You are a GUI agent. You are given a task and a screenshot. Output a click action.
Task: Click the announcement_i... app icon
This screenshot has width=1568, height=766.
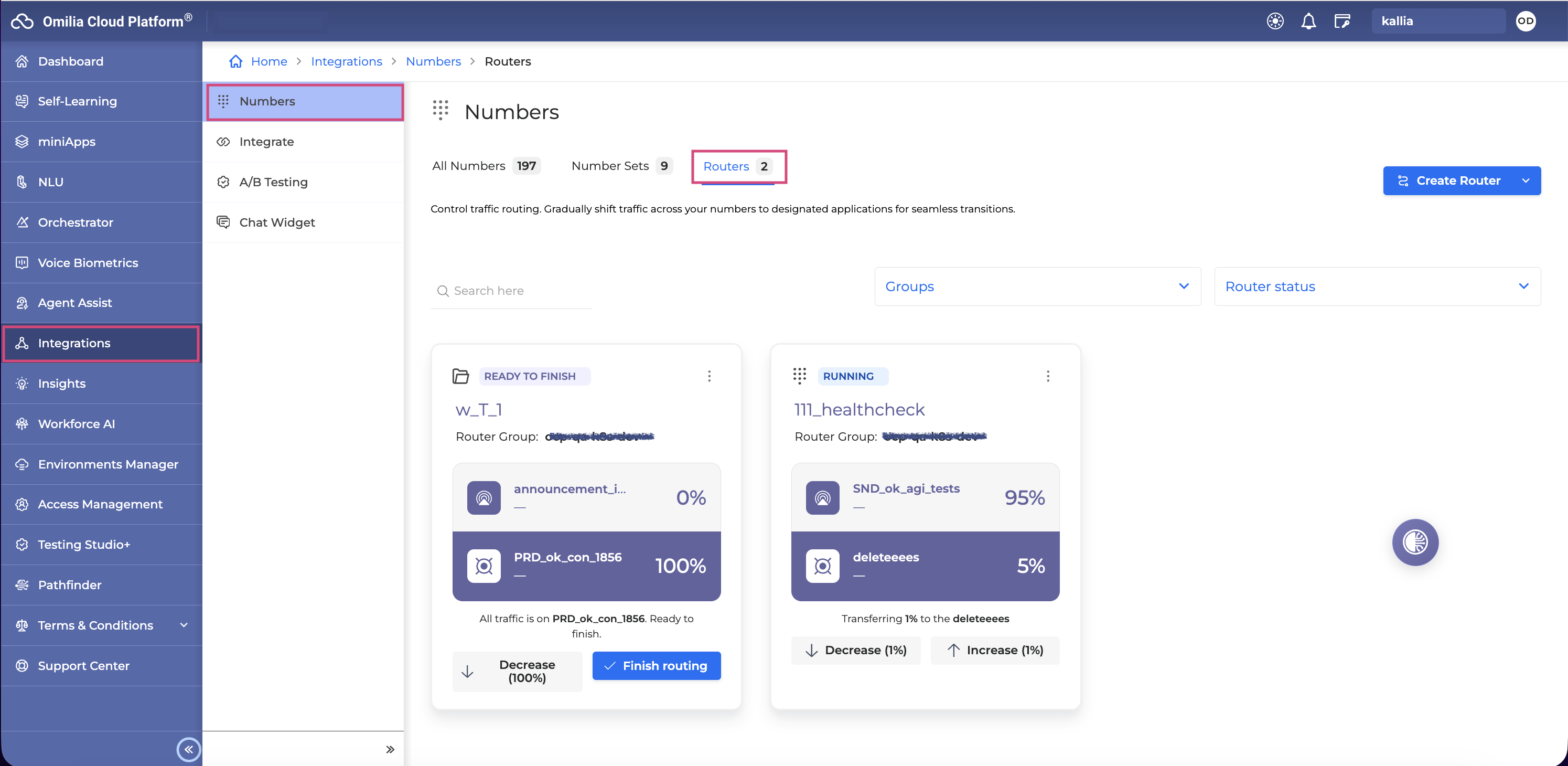point(484,497)
